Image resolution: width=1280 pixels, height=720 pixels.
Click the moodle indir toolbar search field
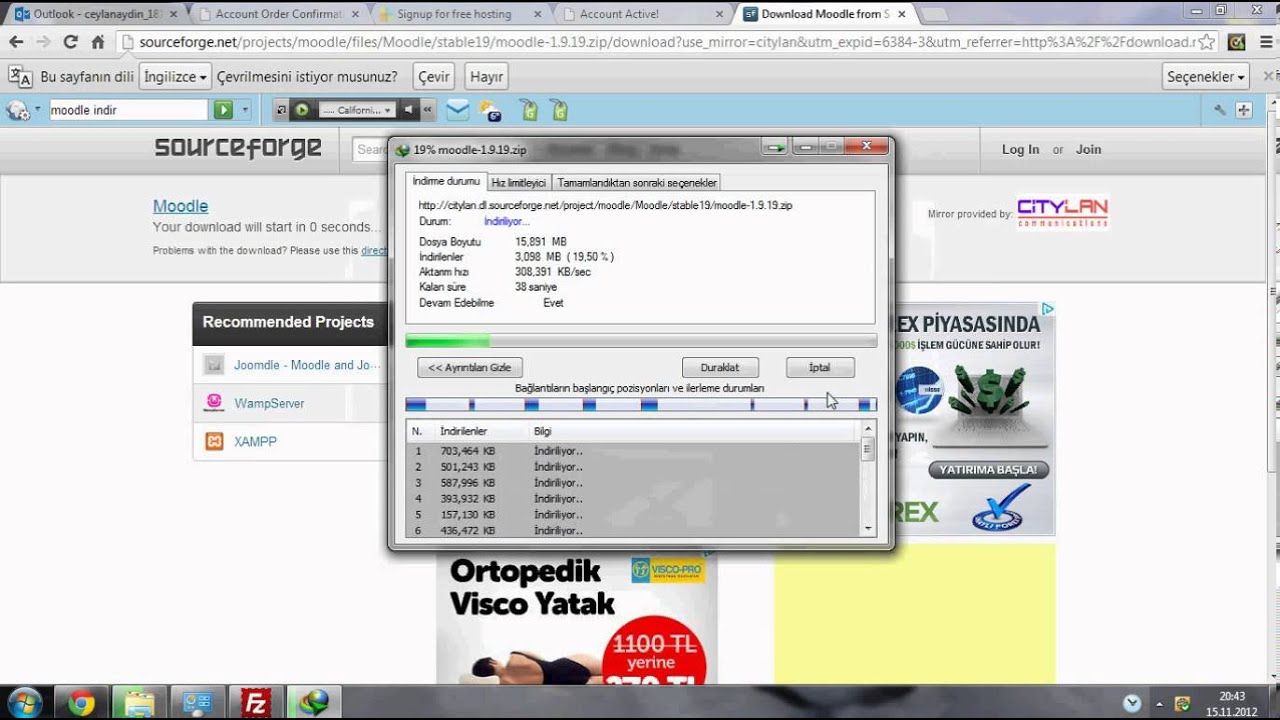coord(128,110)
